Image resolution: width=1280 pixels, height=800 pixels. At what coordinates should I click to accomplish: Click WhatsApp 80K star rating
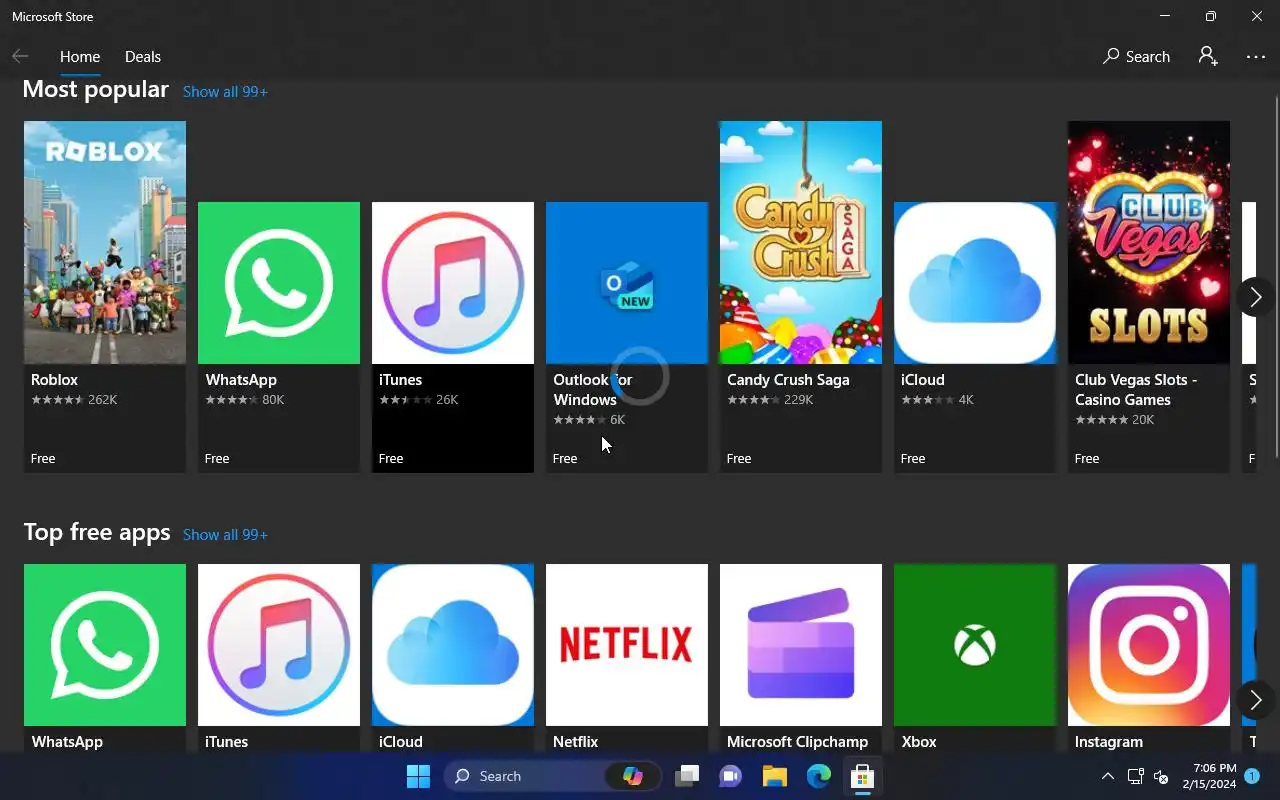(x=245, y=400)
